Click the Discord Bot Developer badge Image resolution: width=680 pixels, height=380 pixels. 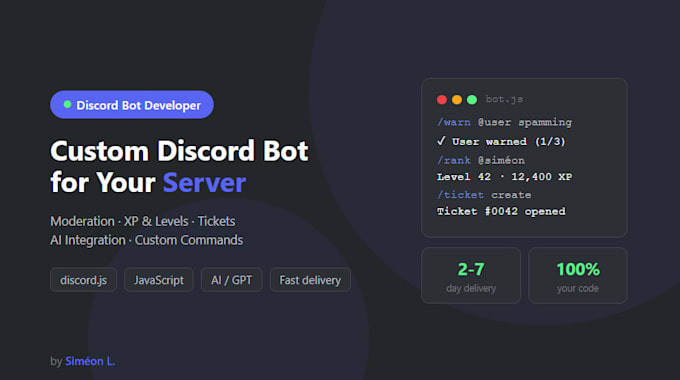(x=132, y=105)
